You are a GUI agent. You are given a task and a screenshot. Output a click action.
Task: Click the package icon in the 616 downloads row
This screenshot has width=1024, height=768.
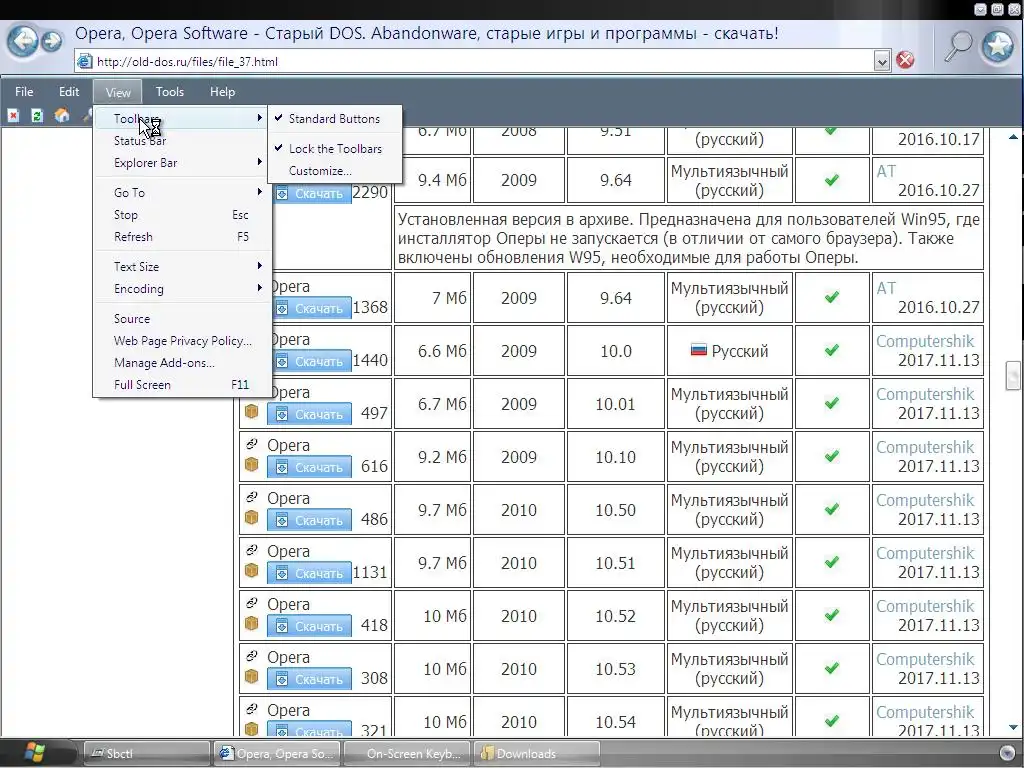(251, 465)
